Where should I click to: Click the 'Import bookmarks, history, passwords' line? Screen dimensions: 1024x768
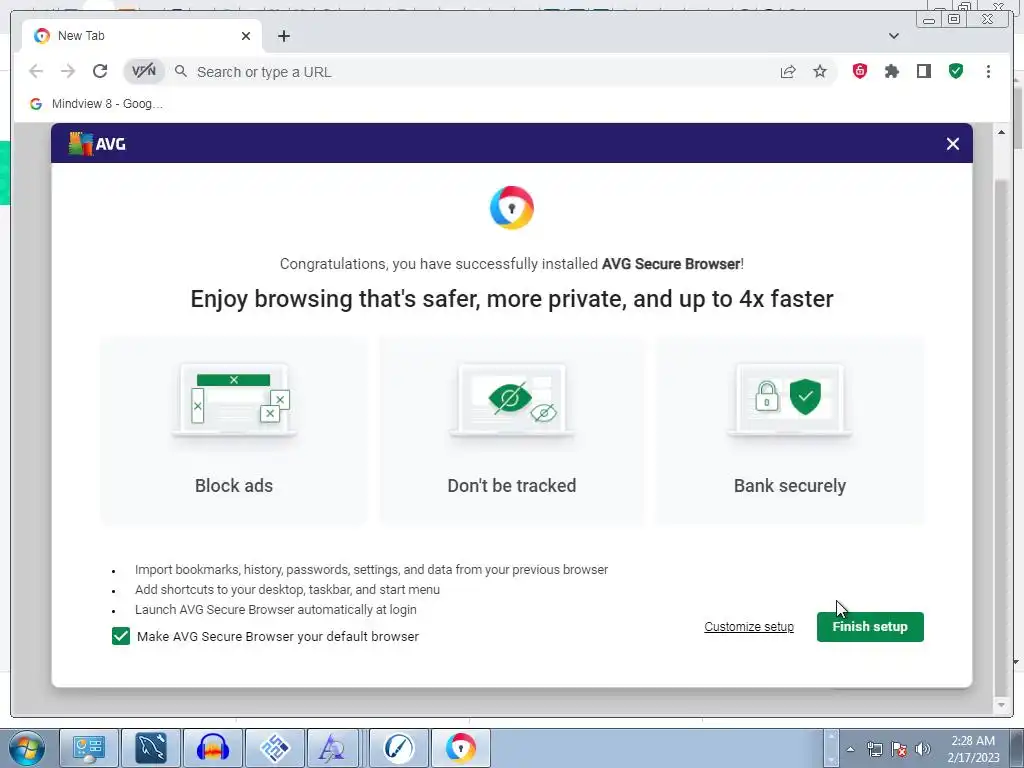[372, 569]
